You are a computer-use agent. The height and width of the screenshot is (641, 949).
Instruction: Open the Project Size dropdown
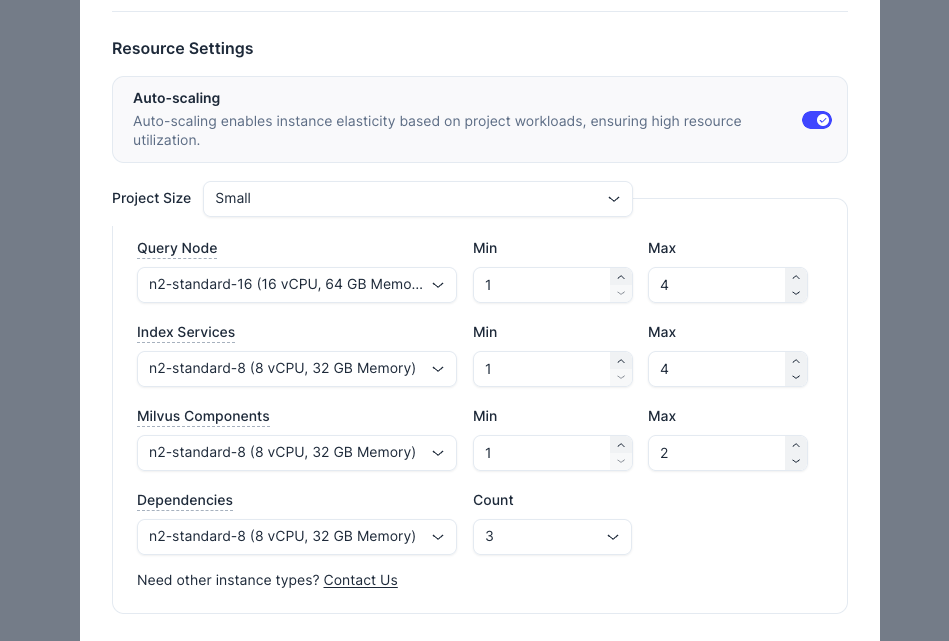(417, 199)
